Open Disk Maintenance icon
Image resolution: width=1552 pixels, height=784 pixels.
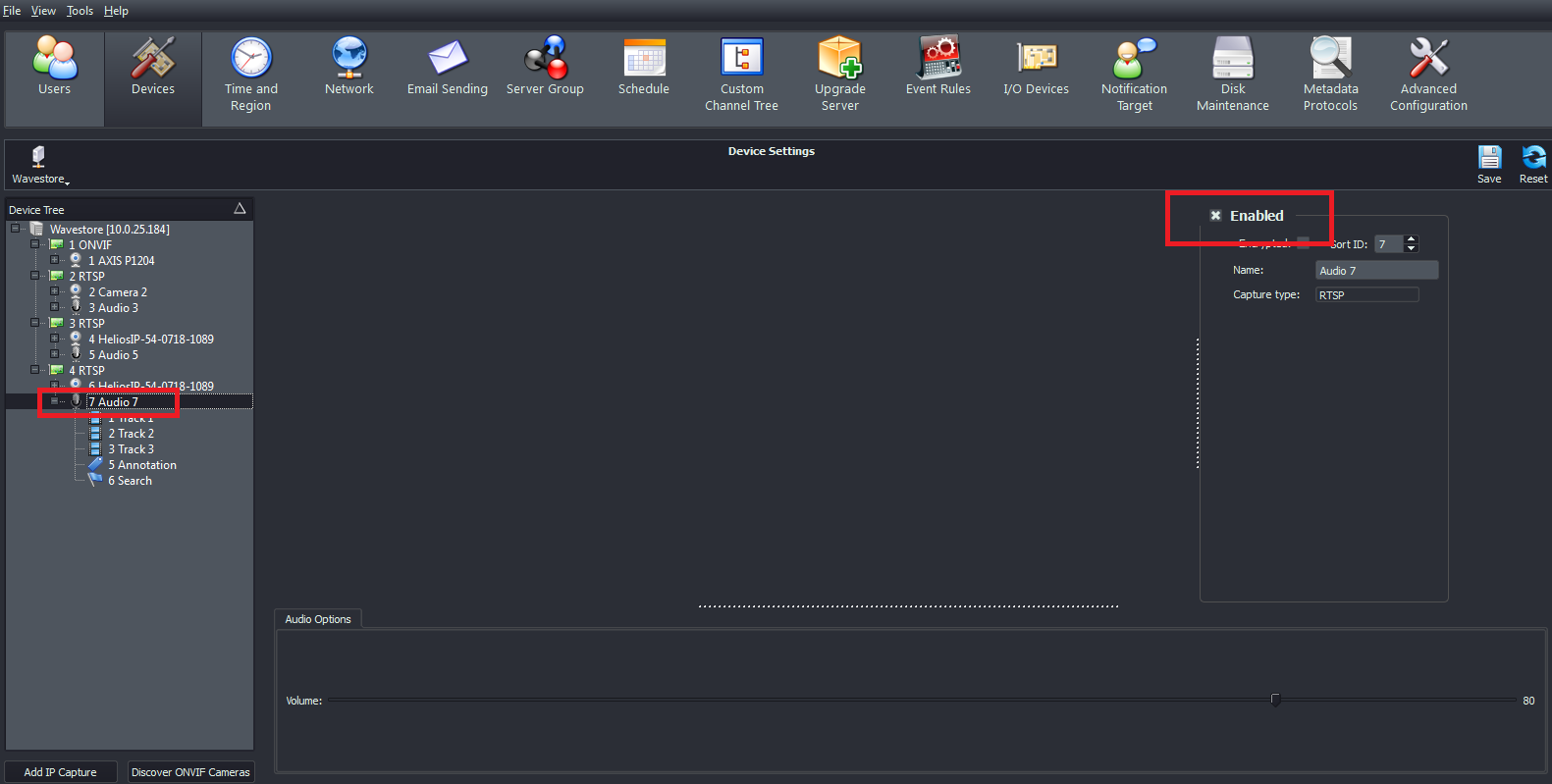1232,74
